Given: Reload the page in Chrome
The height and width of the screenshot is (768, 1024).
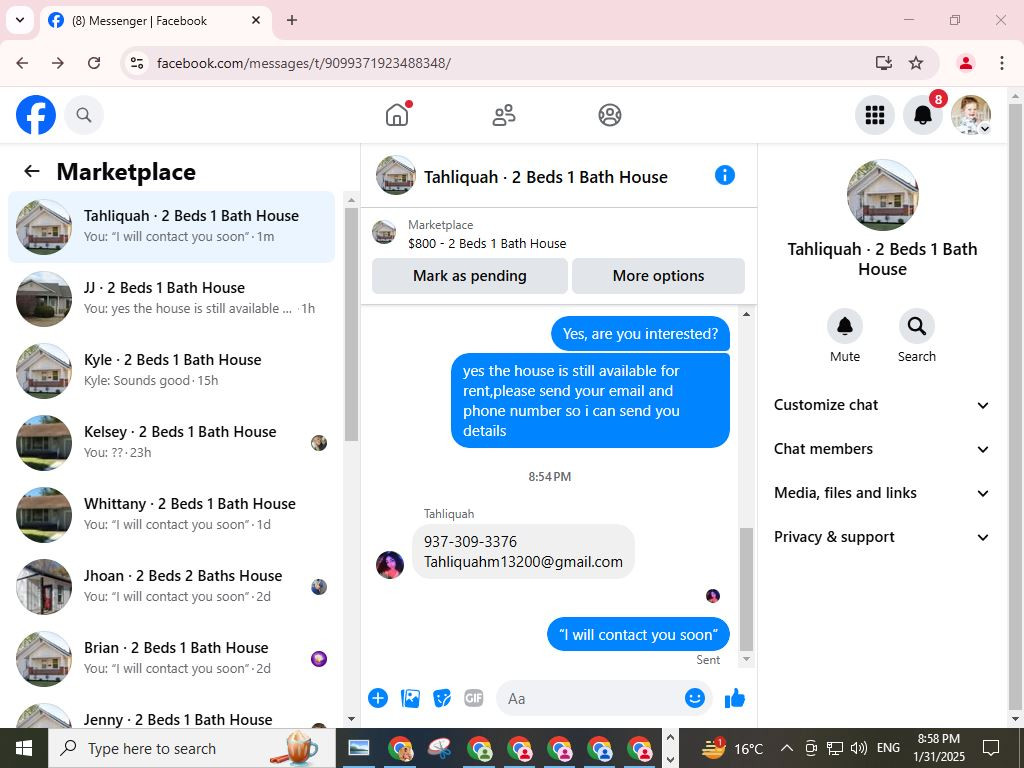Looking at the screenshot, I should click(94, 63).
